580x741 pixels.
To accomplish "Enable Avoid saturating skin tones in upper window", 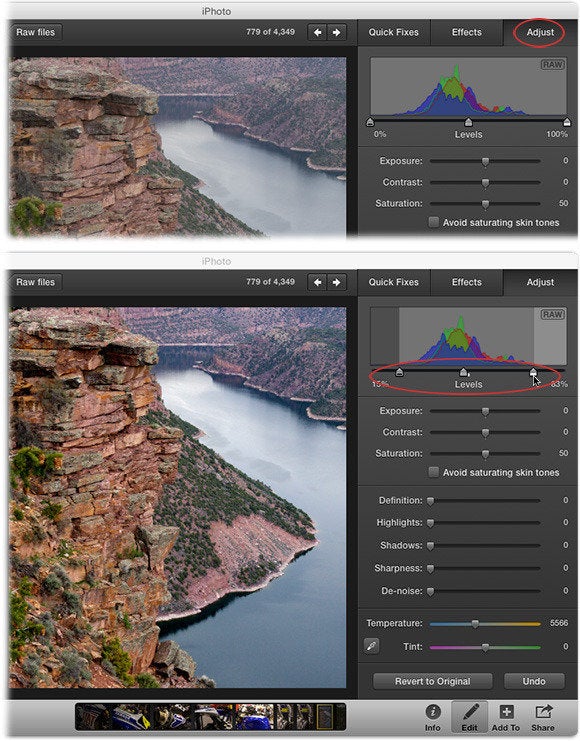I will tap(433, 222).
